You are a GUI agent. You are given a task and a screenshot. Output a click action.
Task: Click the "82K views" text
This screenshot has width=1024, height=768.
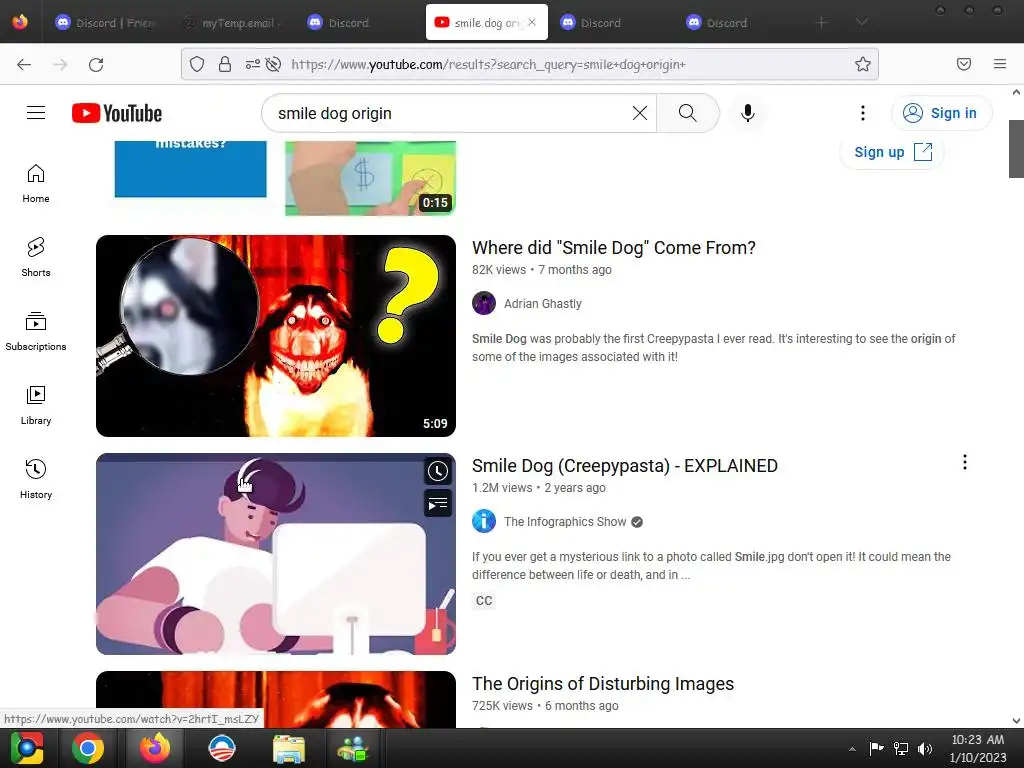pyautogui.click(x=499, y=270)
